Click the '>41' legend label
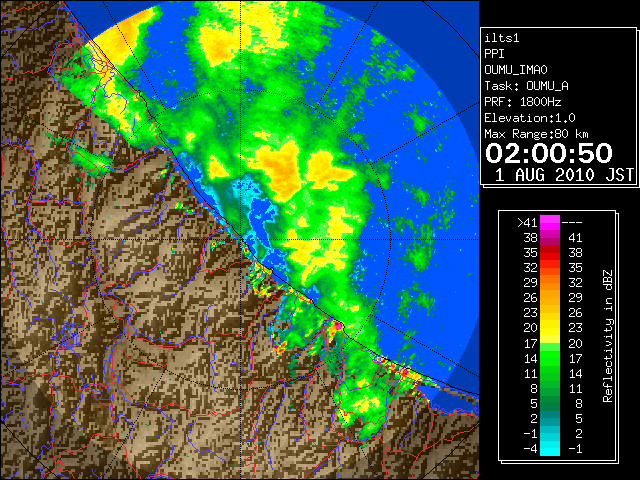 click(527, 223)
